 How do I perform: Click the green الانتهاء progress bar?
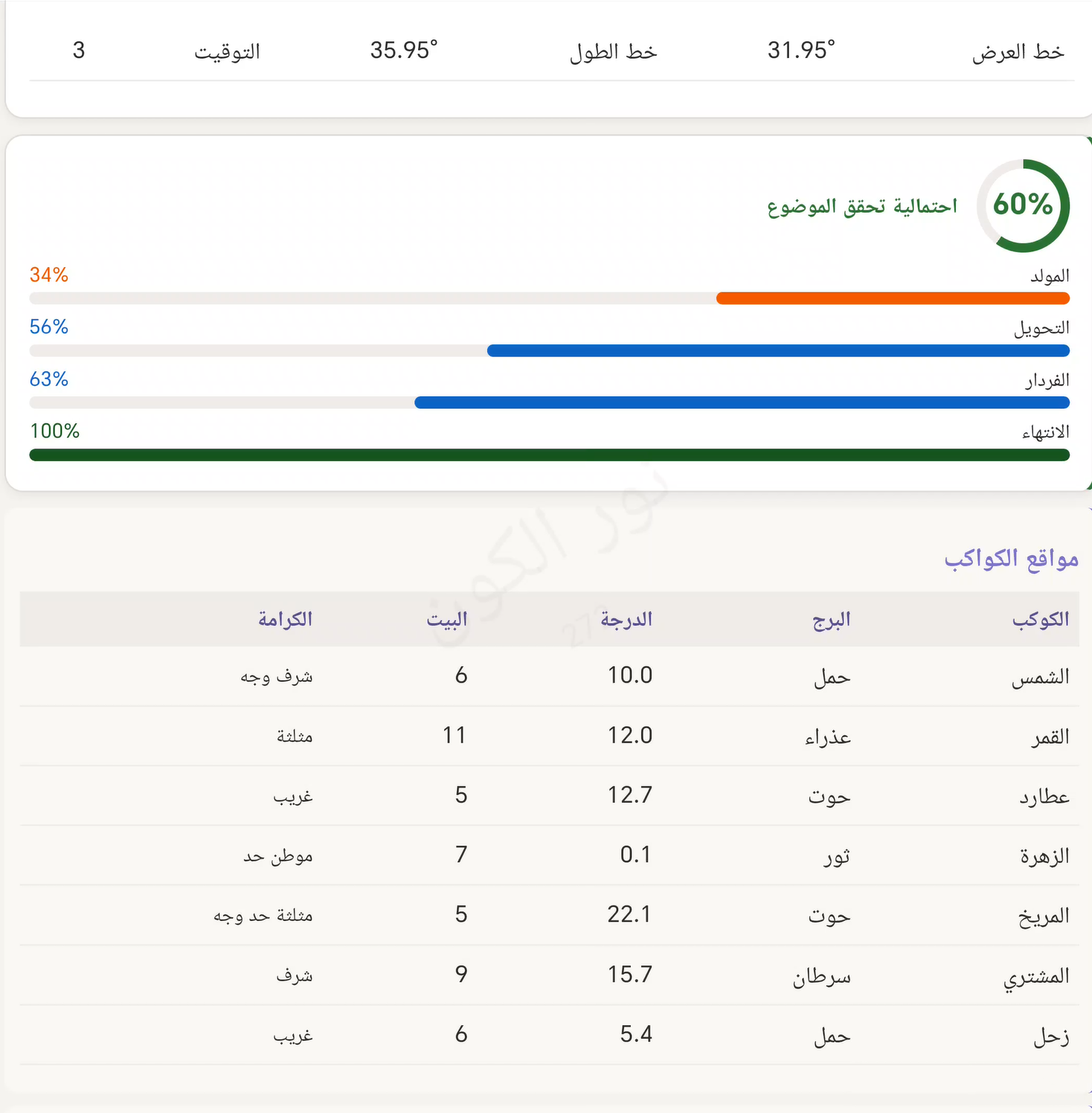549,455
